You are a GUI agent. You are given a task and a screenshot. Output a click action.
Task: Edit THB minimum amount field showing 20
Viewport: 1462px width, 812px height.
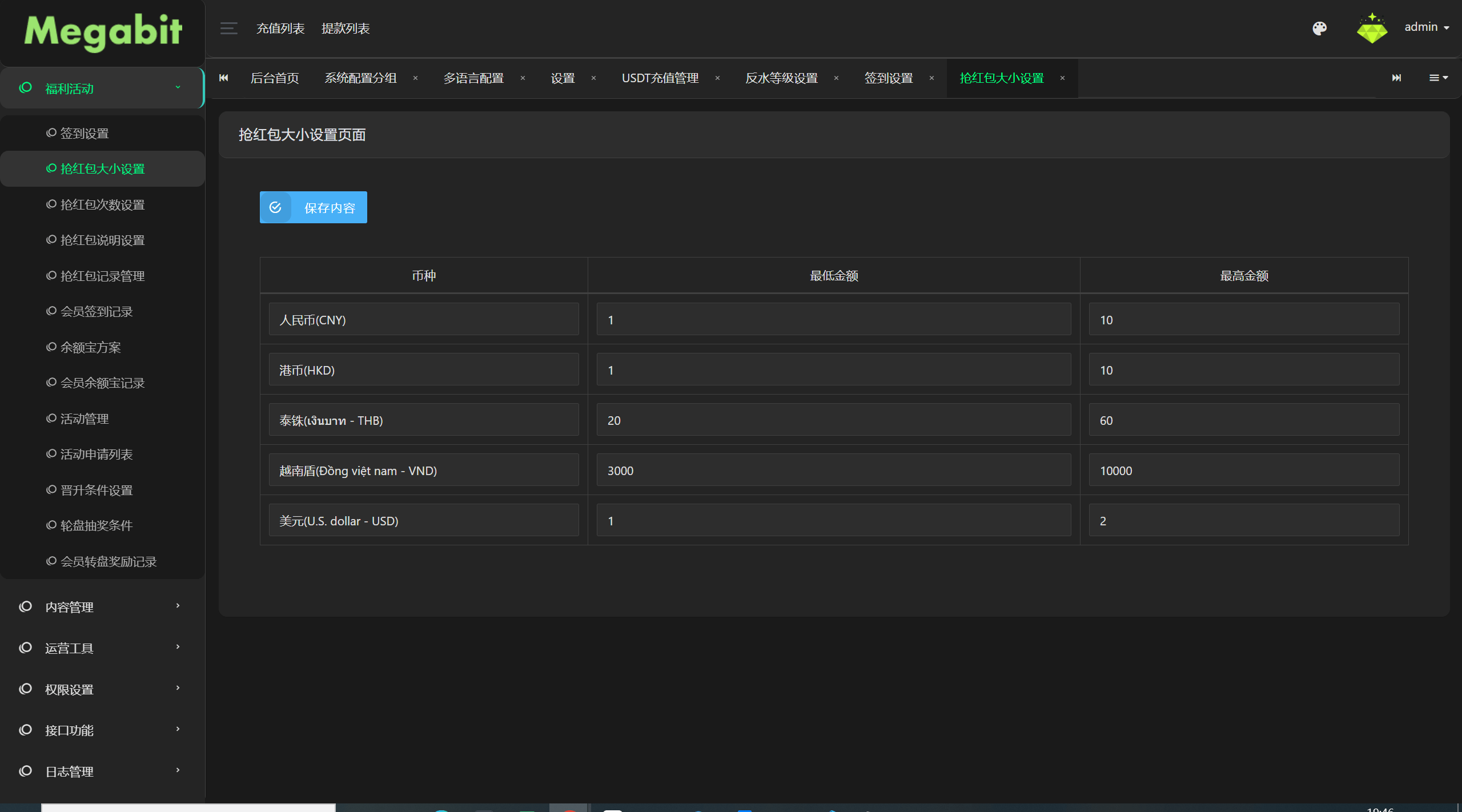pyautogui.click(x=834, y=420)
